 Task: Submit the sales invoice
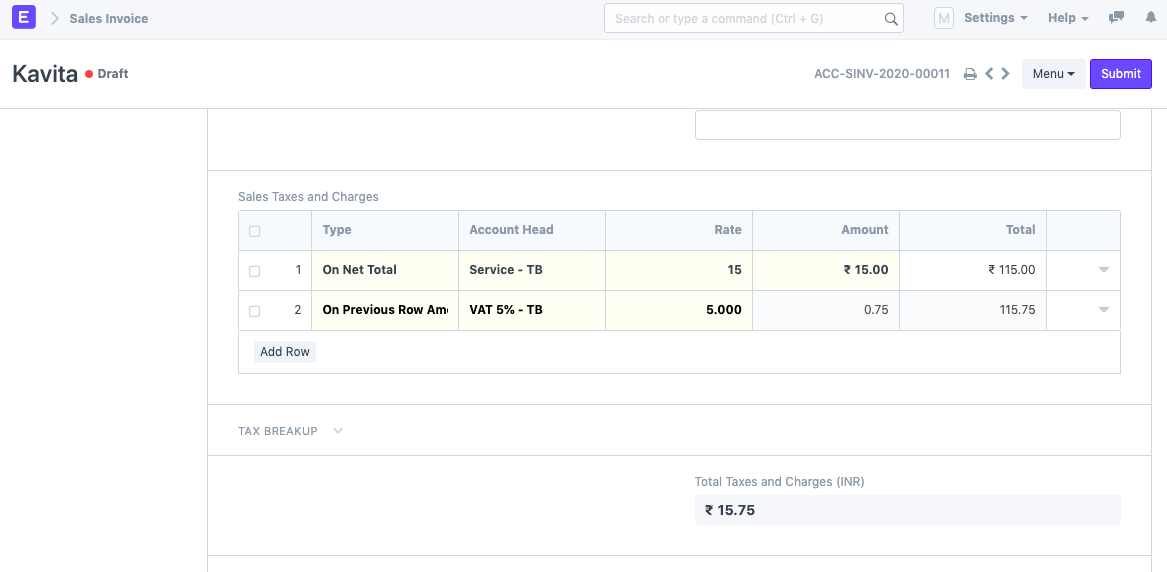(1120, 74)
